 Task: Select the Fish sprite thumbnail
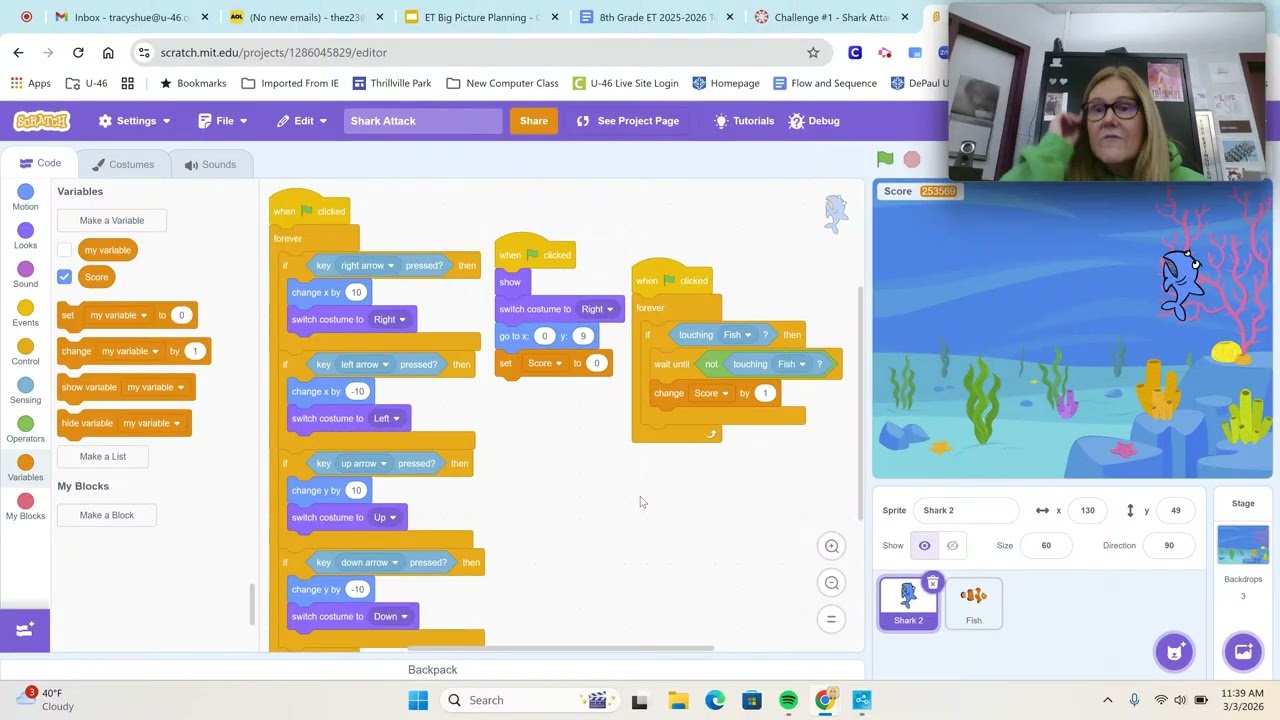click(973, 603)
